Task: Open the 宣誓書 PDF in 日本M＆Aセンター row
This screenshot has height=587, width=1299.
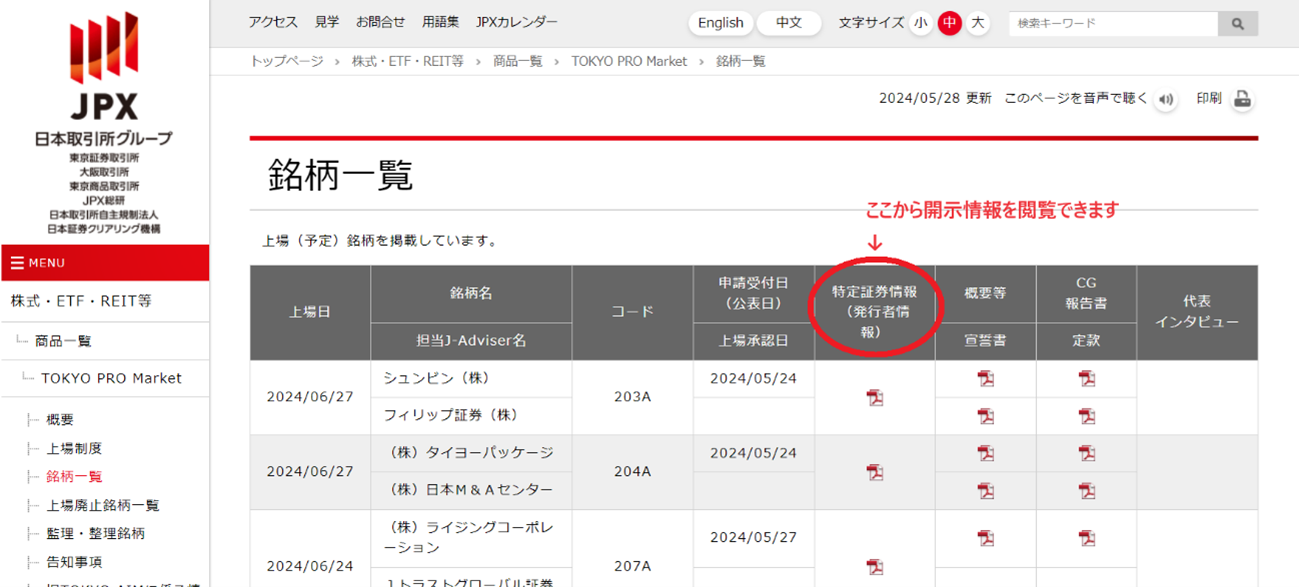Action: tap(986, 491)
